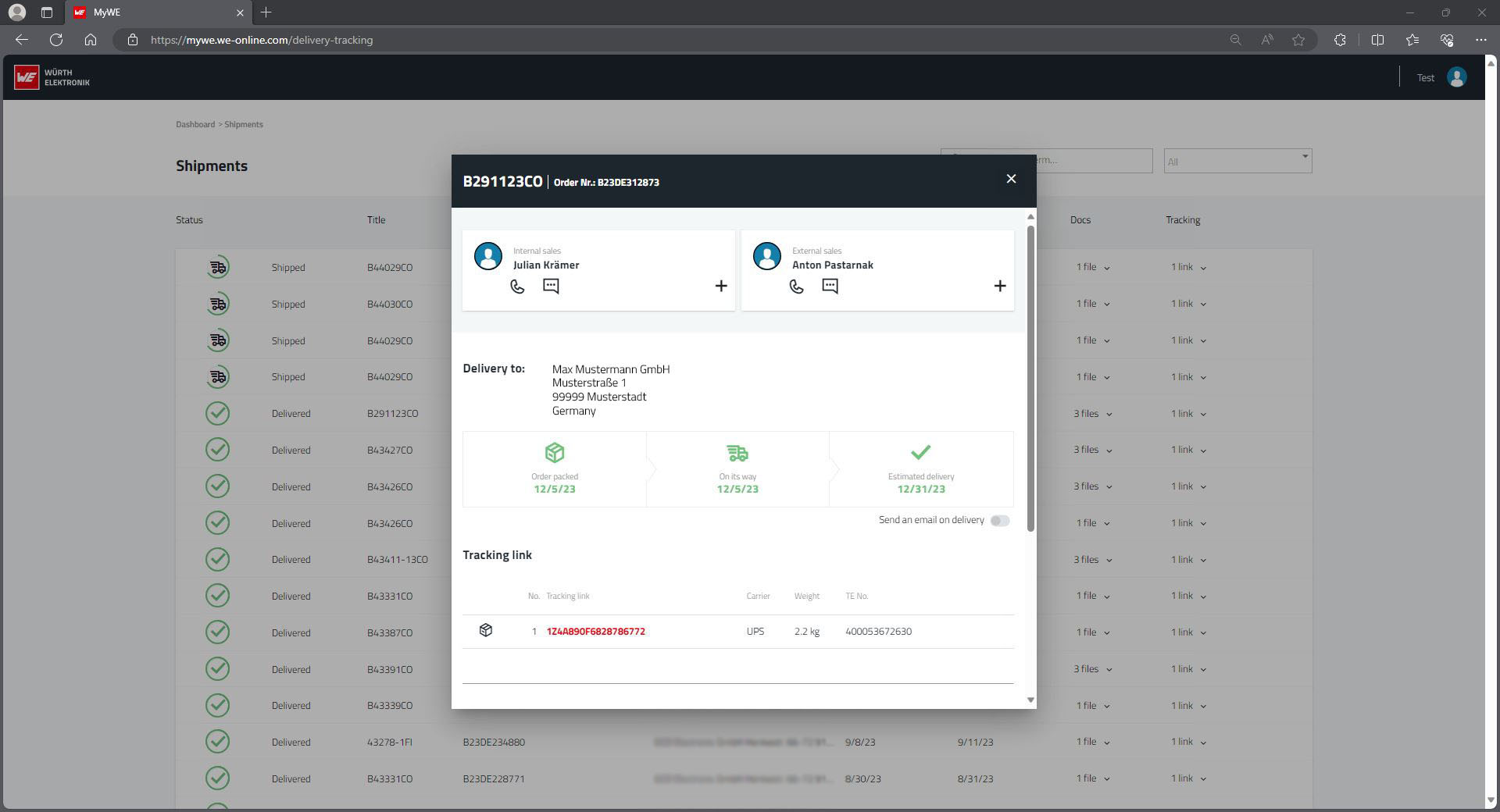The height and width of the screenshot is (812, 1500).
Task: Expand 1 link tracking dropdown for B44030CO
Action: [x=1187, y=304]
